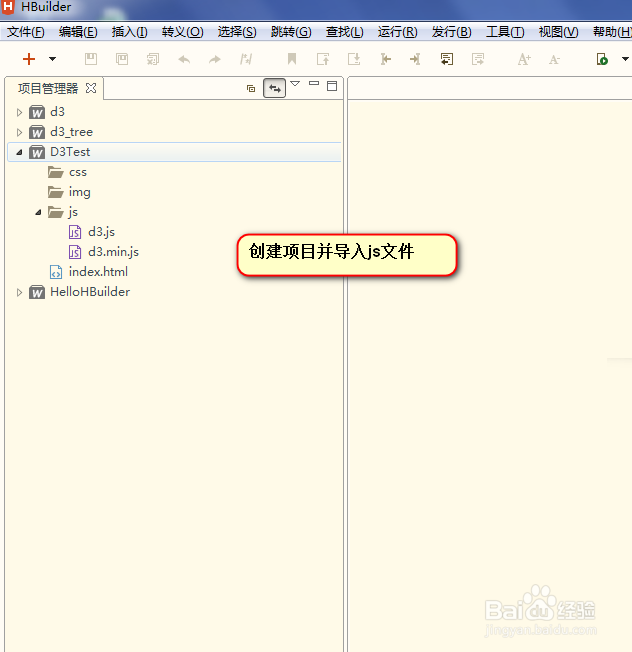Toggle link with editor button
Screen dimensions: 632x652
click(274, 88)
